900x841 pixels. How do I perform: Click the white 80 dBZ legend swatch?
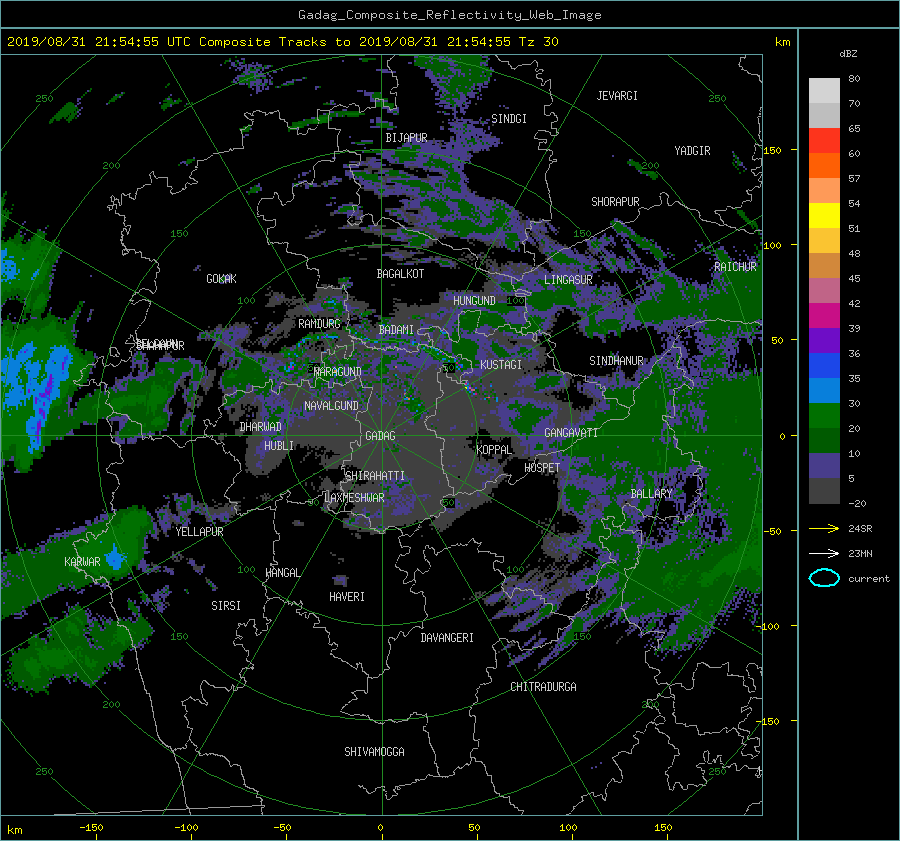824,90
